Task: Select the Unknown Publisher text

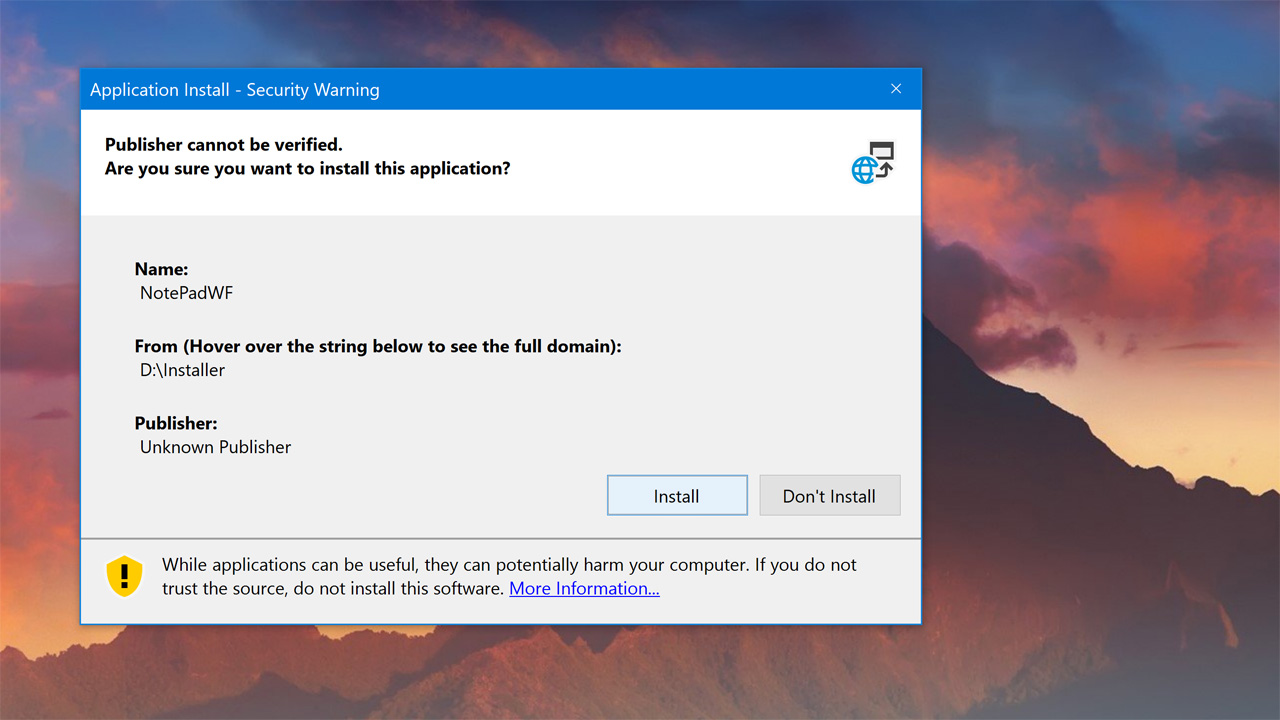Action: click(x=215, y=447)
